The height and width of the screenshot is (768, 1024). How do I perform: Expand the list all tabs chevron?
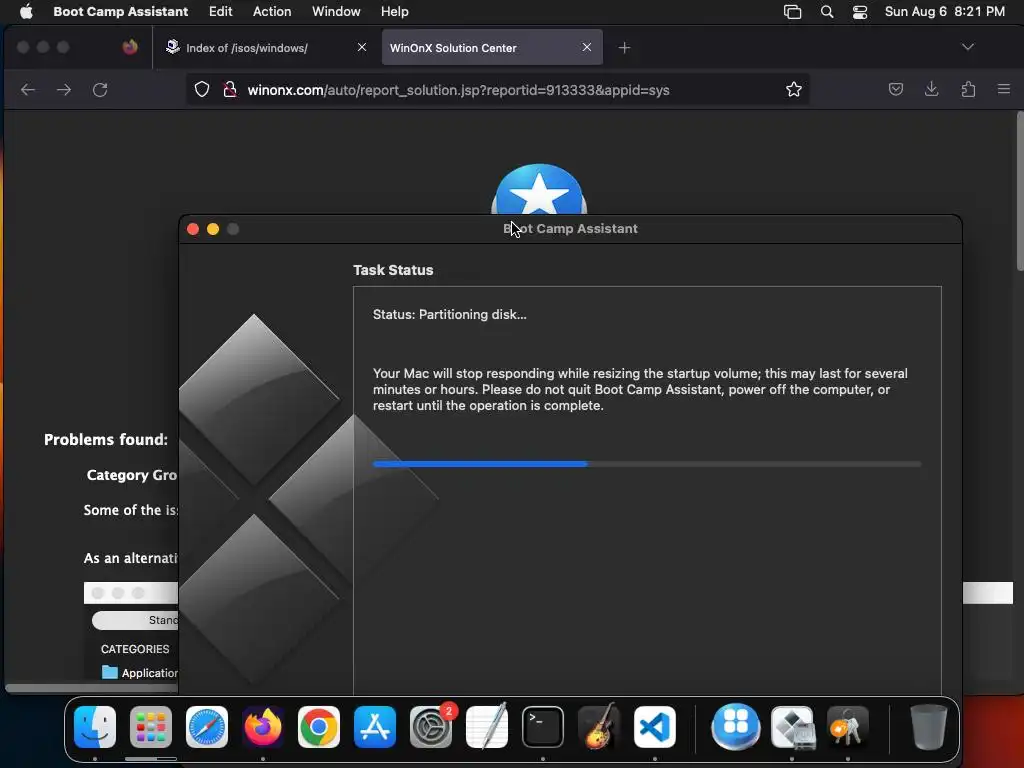[968, 47]
